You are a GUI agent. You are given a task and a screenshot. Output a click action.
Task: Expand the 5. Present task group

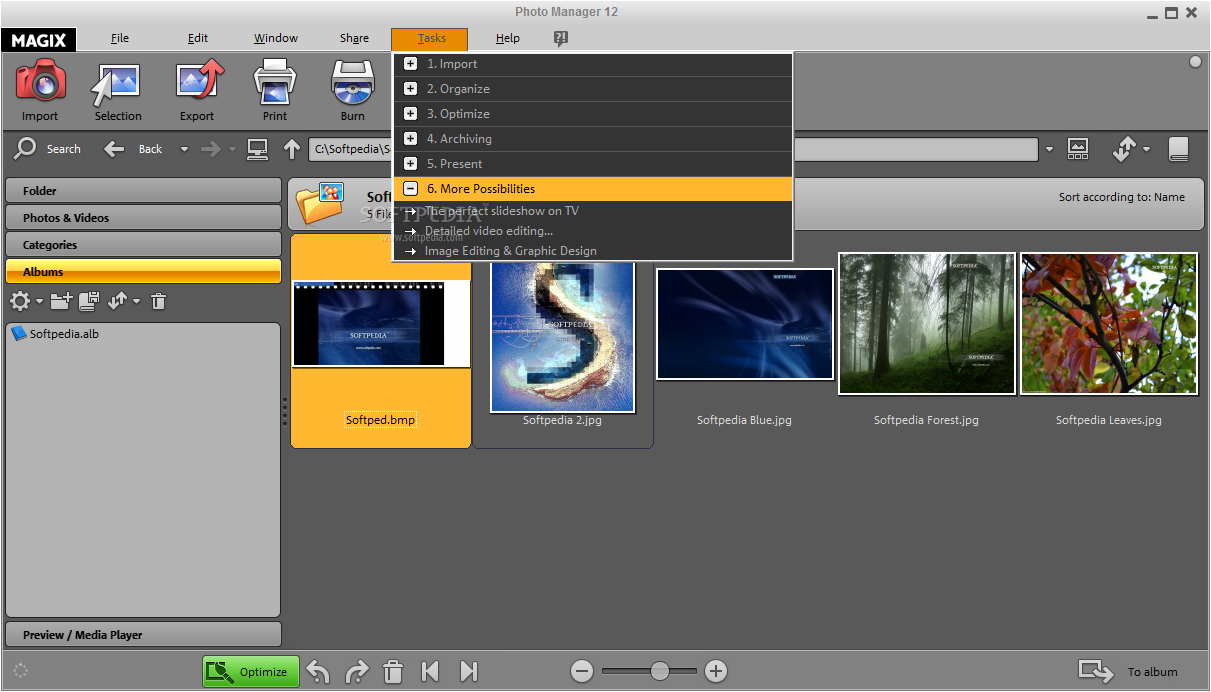[410, 164]
